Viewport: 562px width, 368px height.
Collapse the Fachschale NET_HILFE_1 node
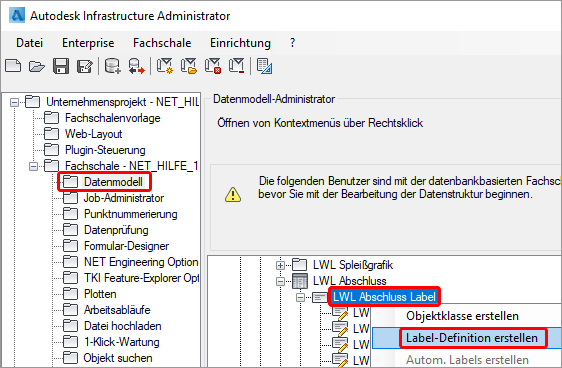coord(33,166)
